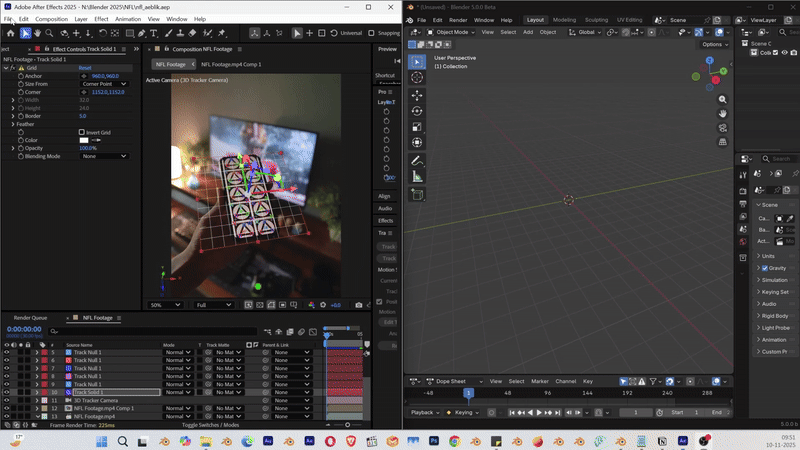The width and height of the screenshot is (800, 450).
Task: Choose the Rotation tool in After Effects
Action: tap(103, 33)
